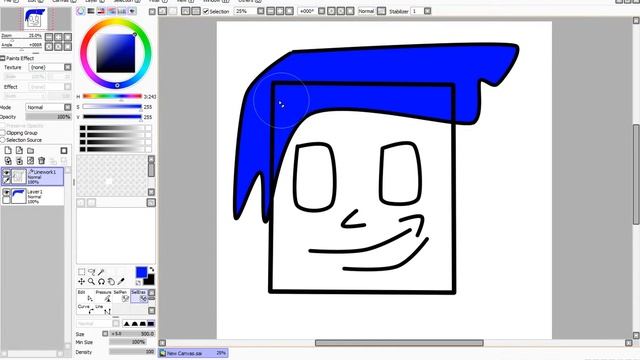Click the navigator canvas thumbnail
This screenshot has width=640, height=360.
(x=35, y=19)
